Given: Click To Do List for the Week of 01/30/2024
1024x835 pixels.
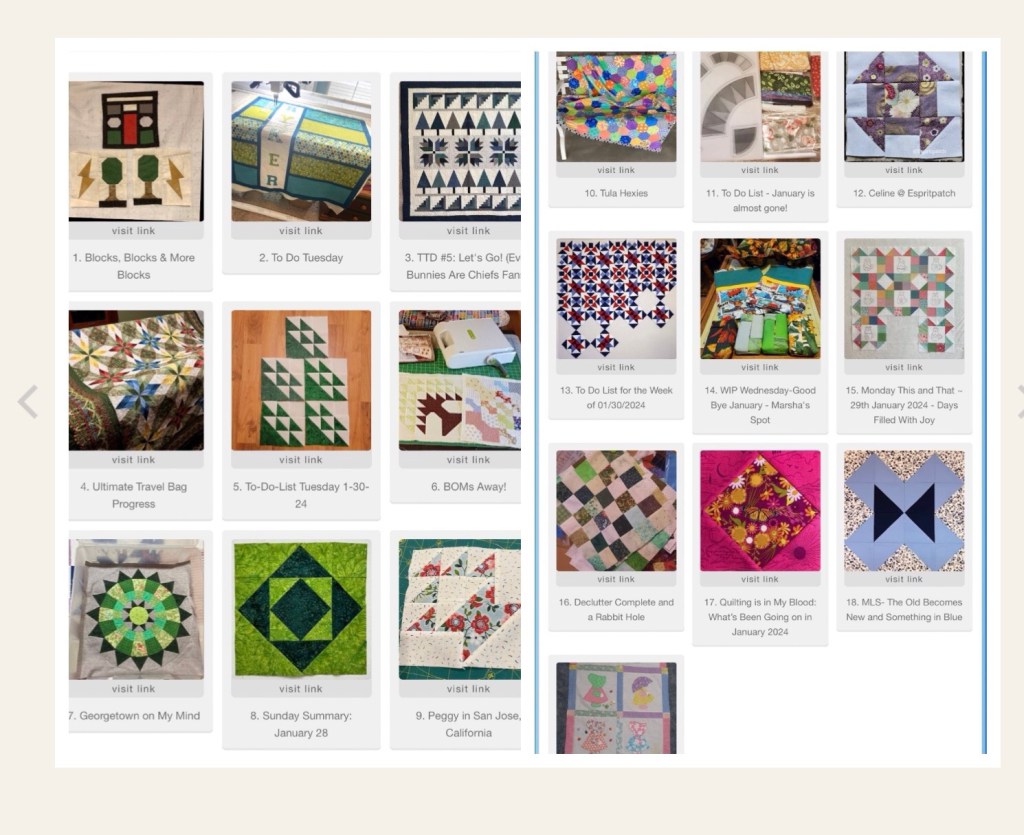Looking at the screenshot, I should coord(616,398).
